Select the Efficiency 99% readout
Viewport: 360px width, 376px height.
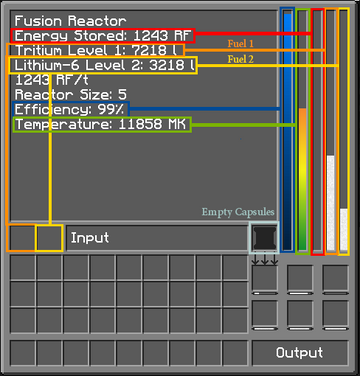click(71, 109)
